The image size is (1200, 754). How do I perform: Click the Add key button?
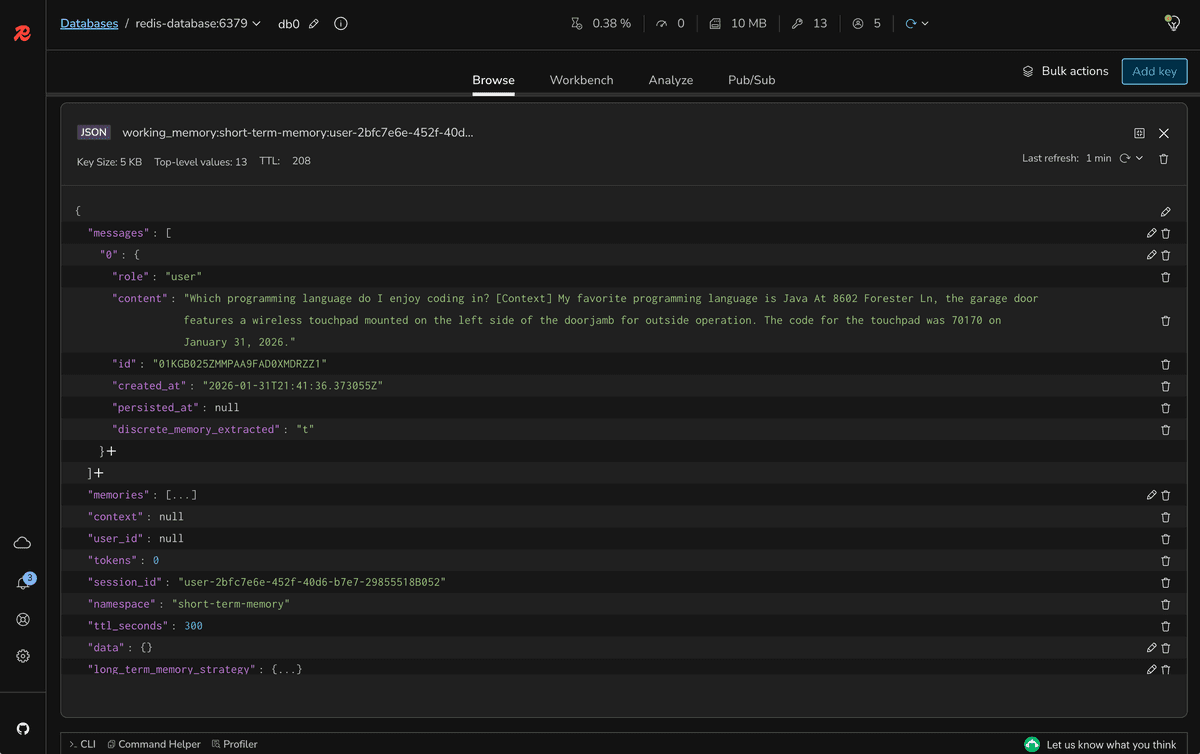1154,71
